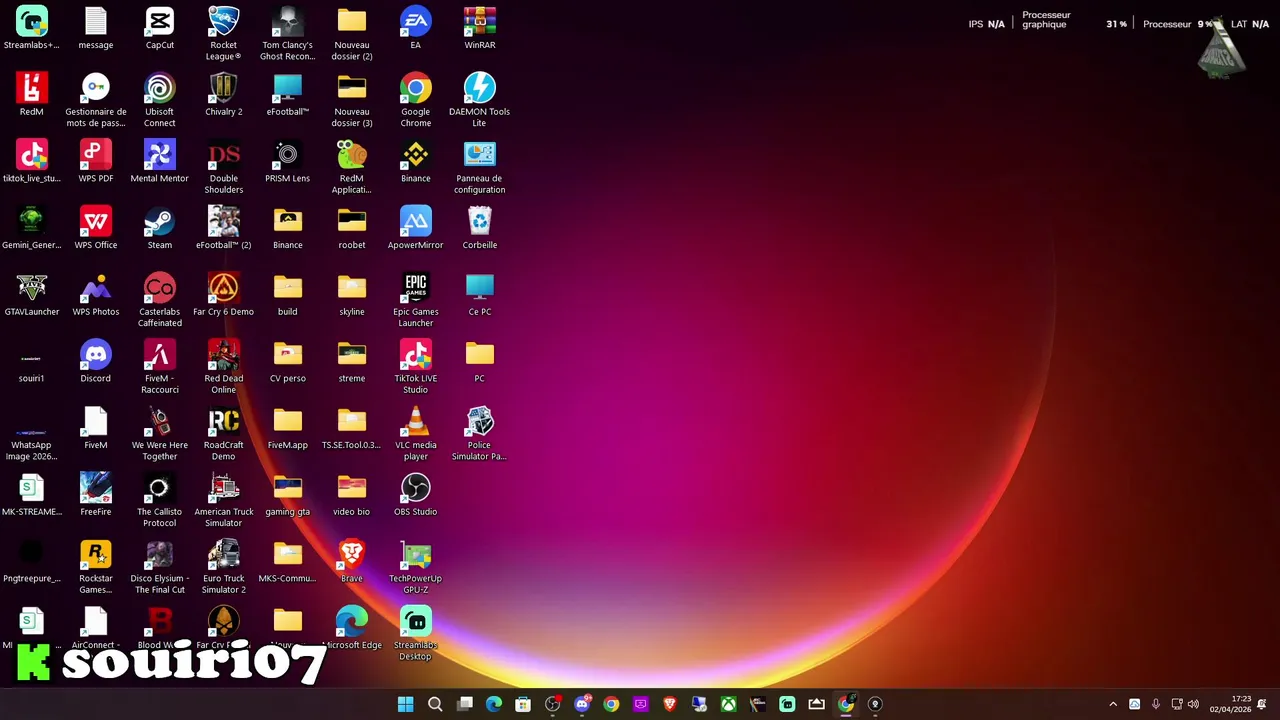Viewport: 1280px width, 720px height.
Task: Open Epic Games Launcher icon
Action: [x=415, y=300]
